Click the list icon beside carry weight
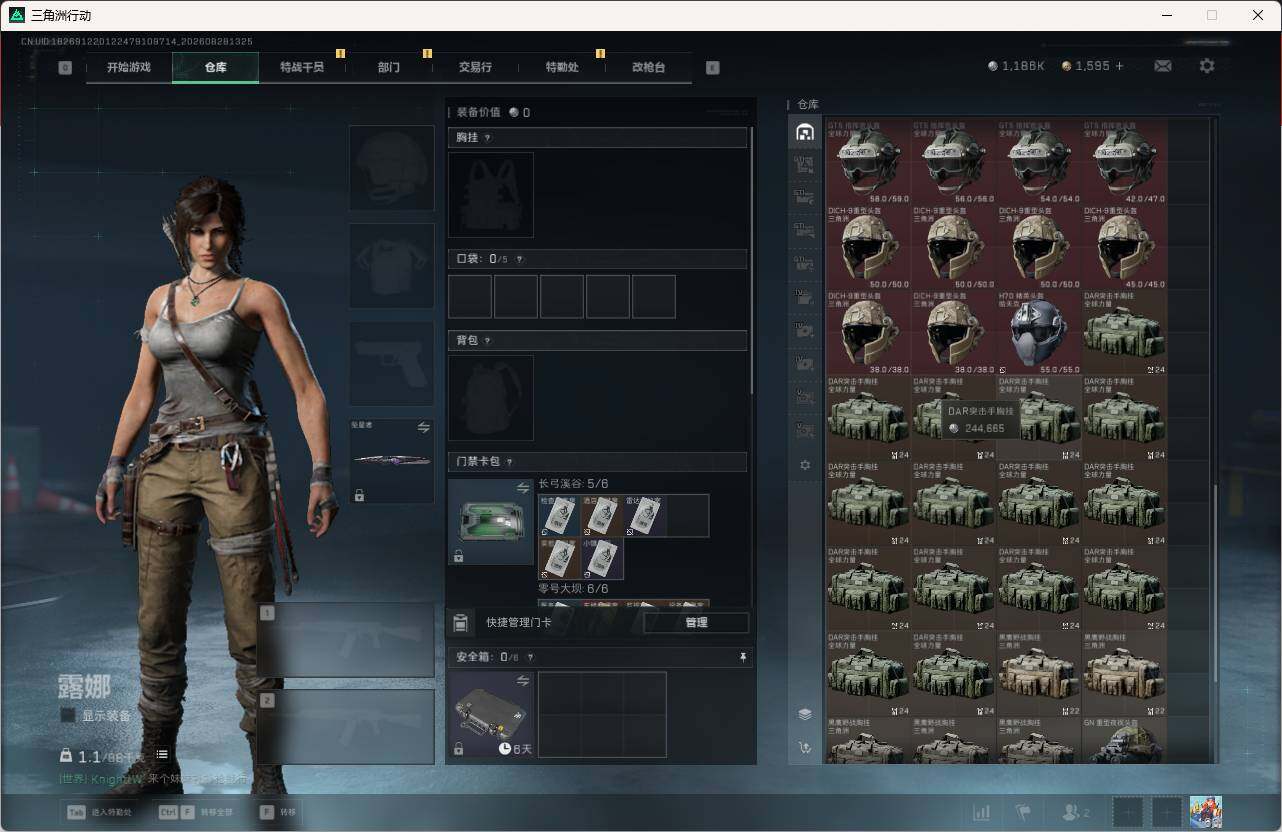The image size is (1282, 832). [x=162, y=754]
